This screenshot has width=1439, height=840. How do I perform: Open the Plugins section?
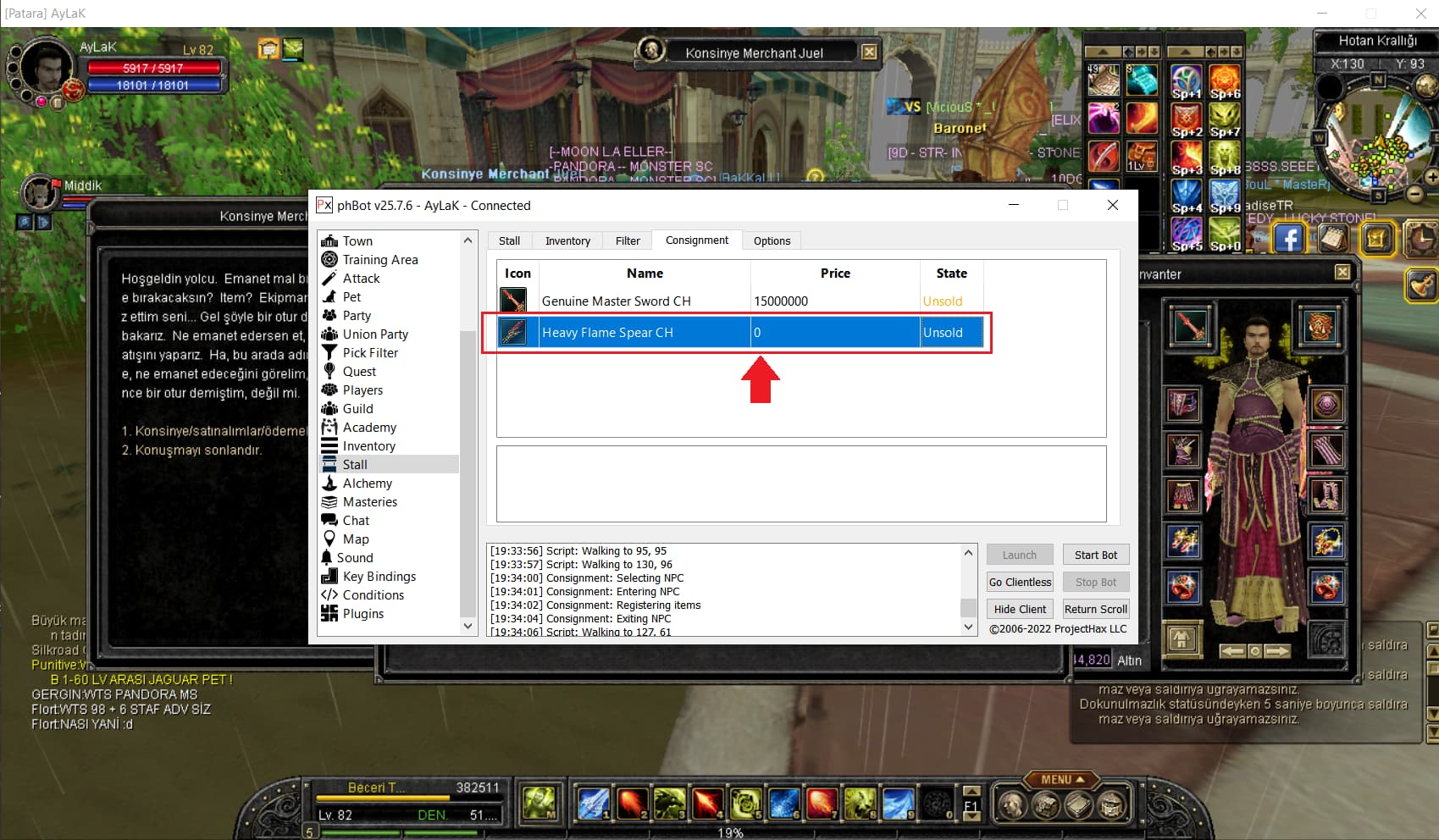tap(363, 614)
